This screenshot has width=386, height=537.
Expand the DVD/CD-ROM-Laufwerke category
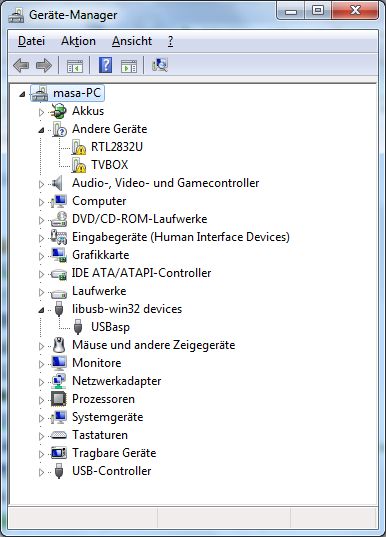[41, 220]
